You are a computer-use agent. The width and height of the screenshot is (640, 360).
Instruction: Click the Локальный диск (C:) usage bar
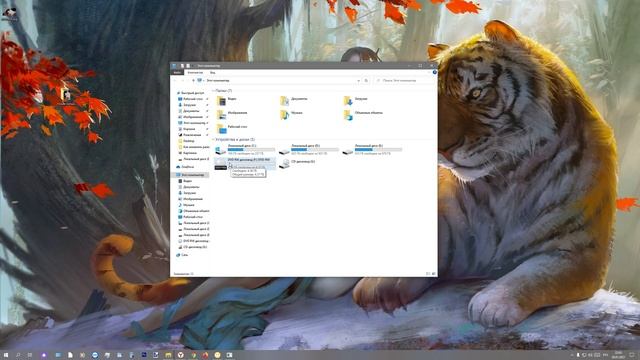[x=251, y=150]
